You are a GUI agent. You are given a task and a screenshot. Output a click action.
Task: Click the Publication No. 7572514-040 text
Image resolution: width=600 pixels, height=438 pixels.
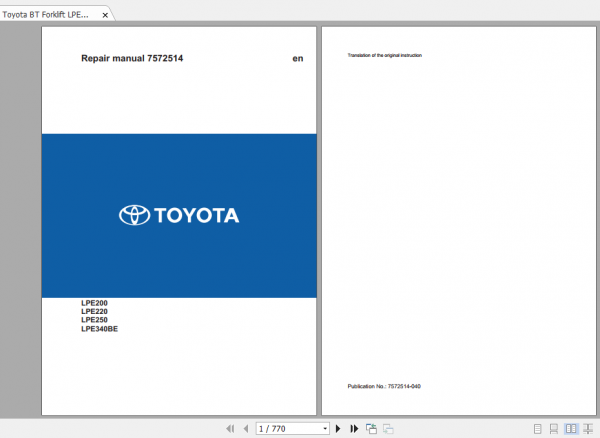(384, 386)
